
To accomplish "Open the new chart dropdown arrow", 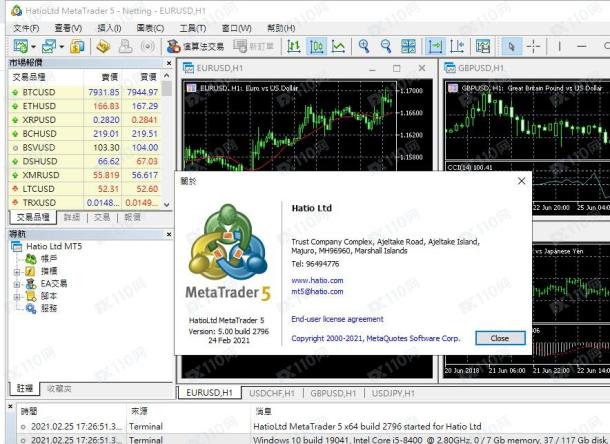I will (x=33, y=47).
